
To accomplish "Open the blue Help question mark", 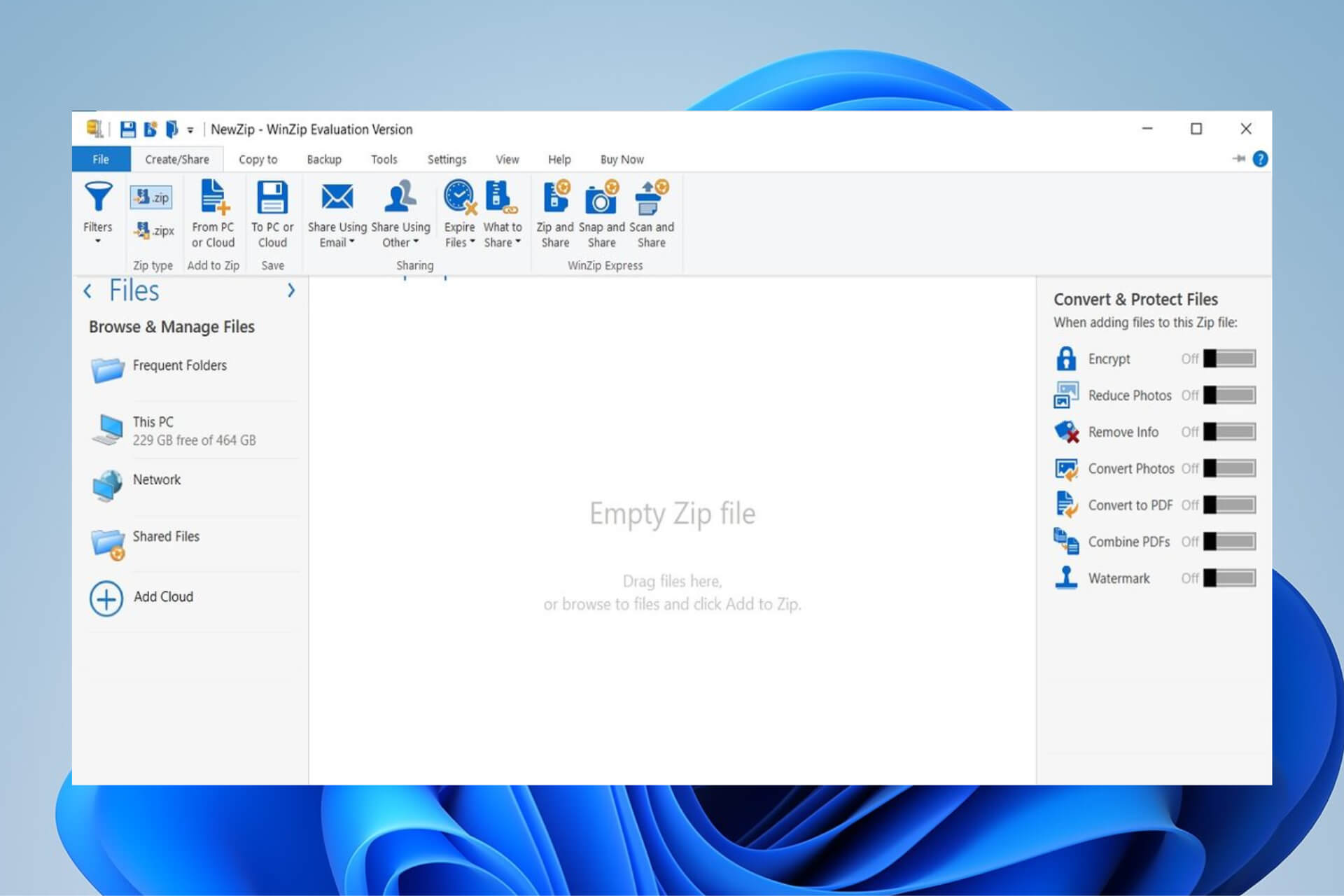I will click(x=1260, y=159).
